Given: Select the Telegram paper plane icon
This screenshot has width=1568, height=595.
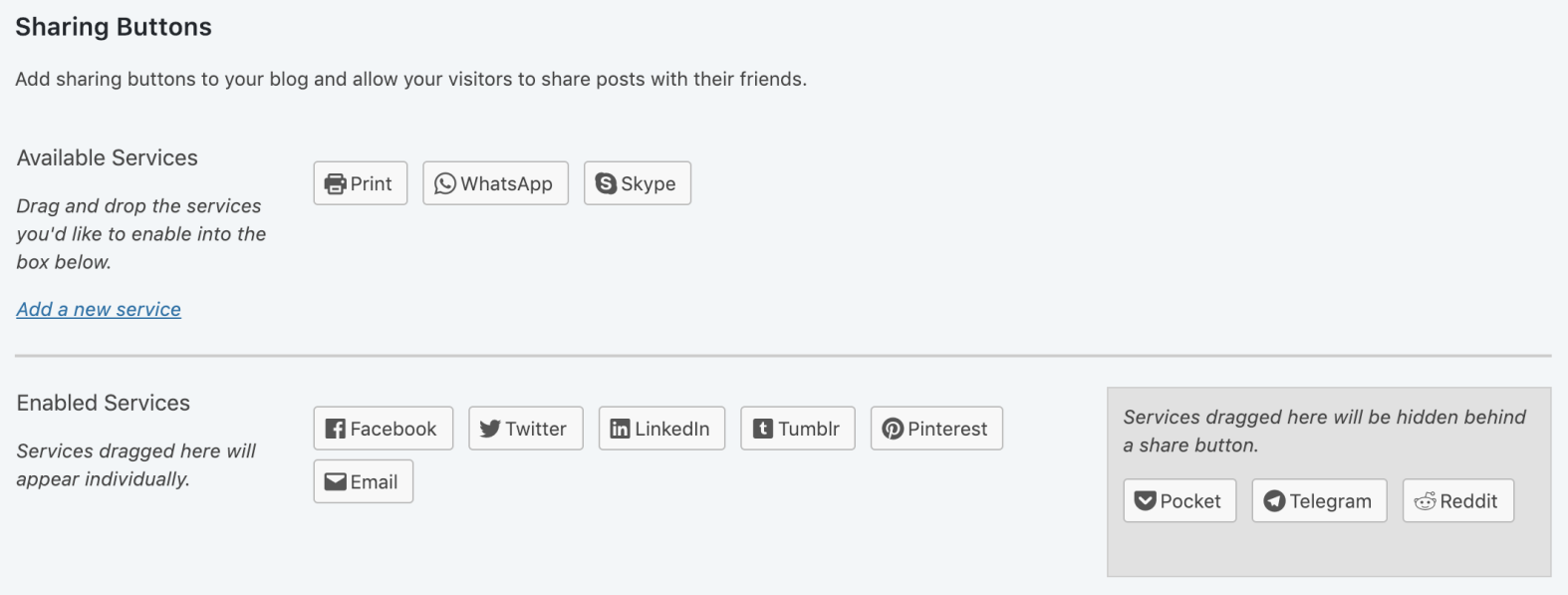Looking at the screenshot, I should [x=1273, y=500].
